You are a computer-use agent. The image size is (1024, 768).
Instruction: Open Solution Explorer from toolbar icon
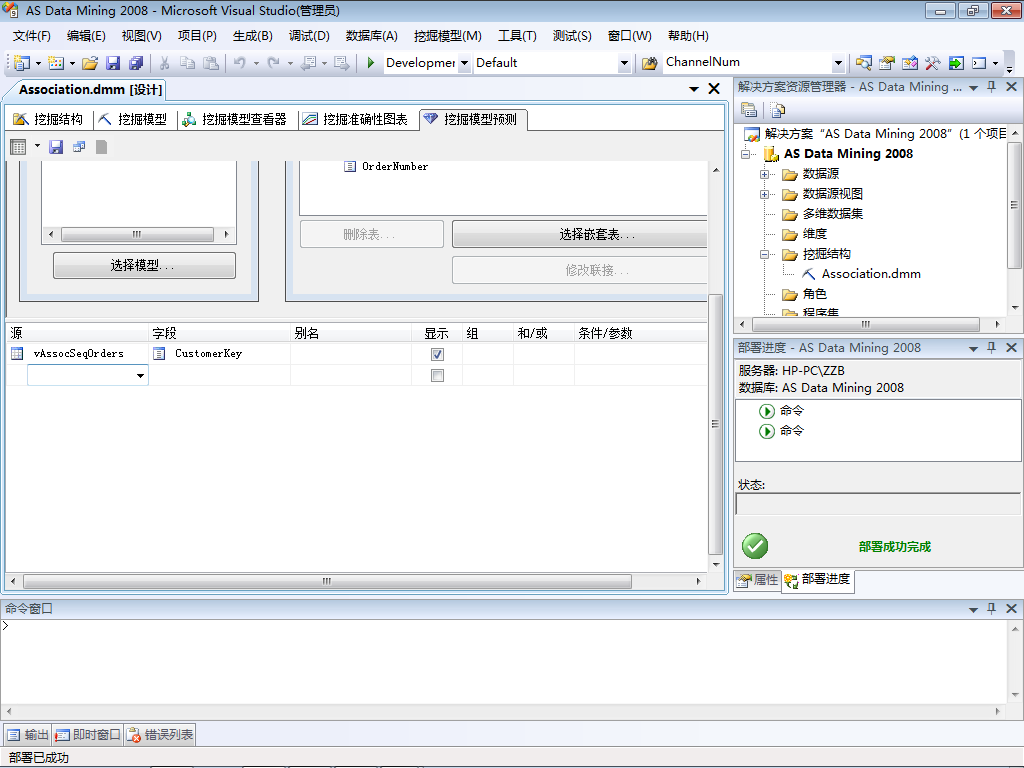tap(863, 63)
